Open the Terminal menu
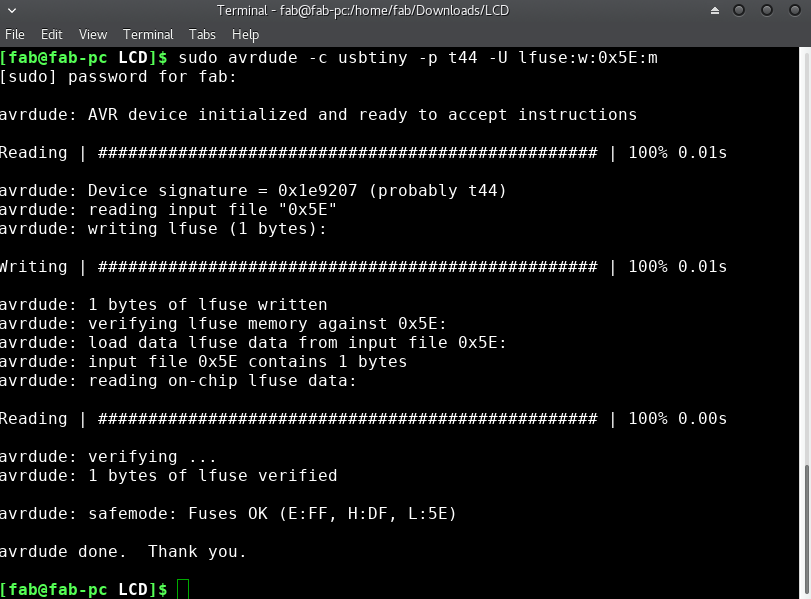This screenshot has width=811, height=599. 148,35
